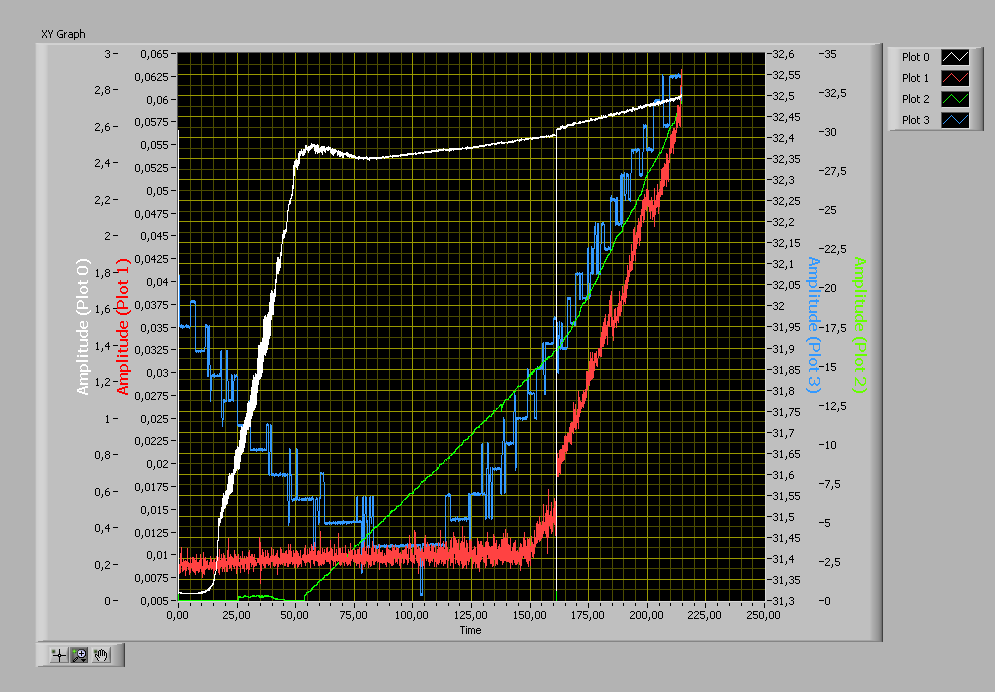Edit Plot 3 scale minimum -31,3

783,601
